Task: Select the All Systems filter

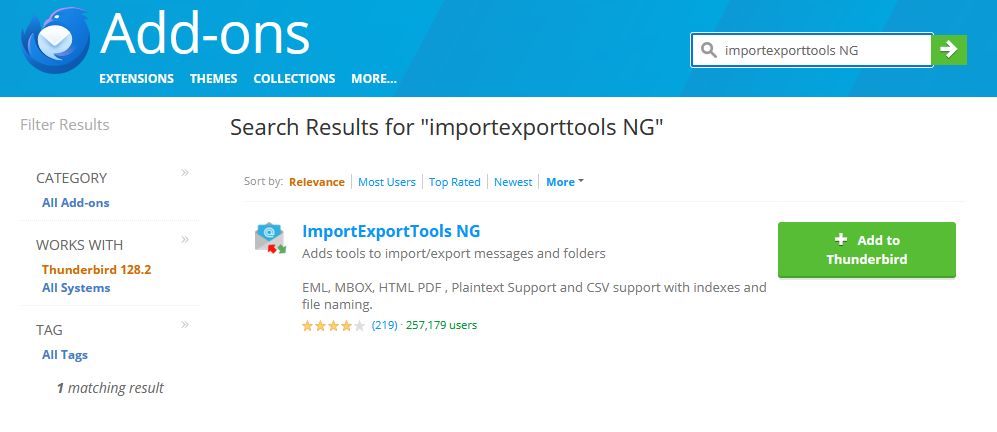Action: (x=76, y=288)
